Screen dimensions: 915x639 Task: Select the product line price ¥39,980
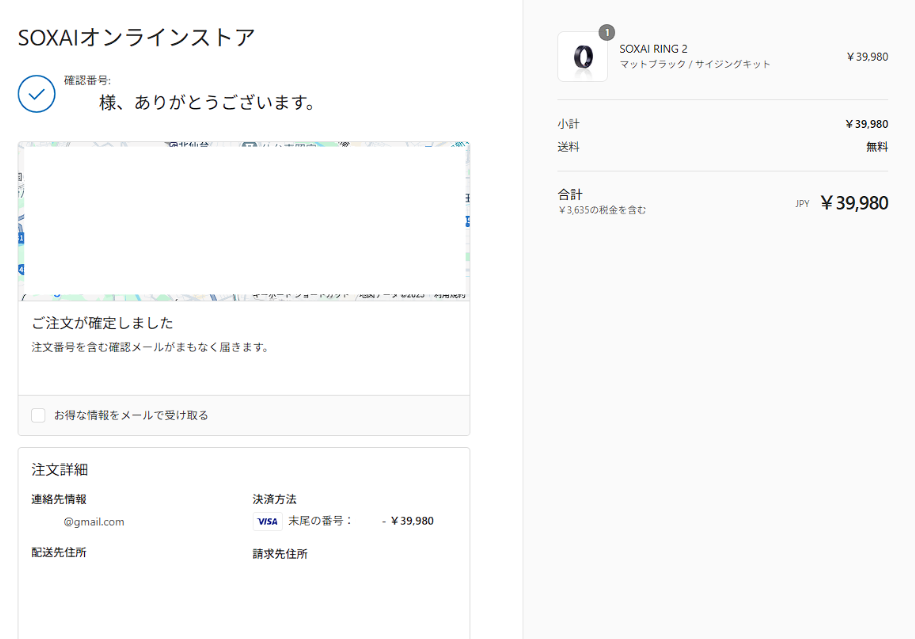pos(867,57)
